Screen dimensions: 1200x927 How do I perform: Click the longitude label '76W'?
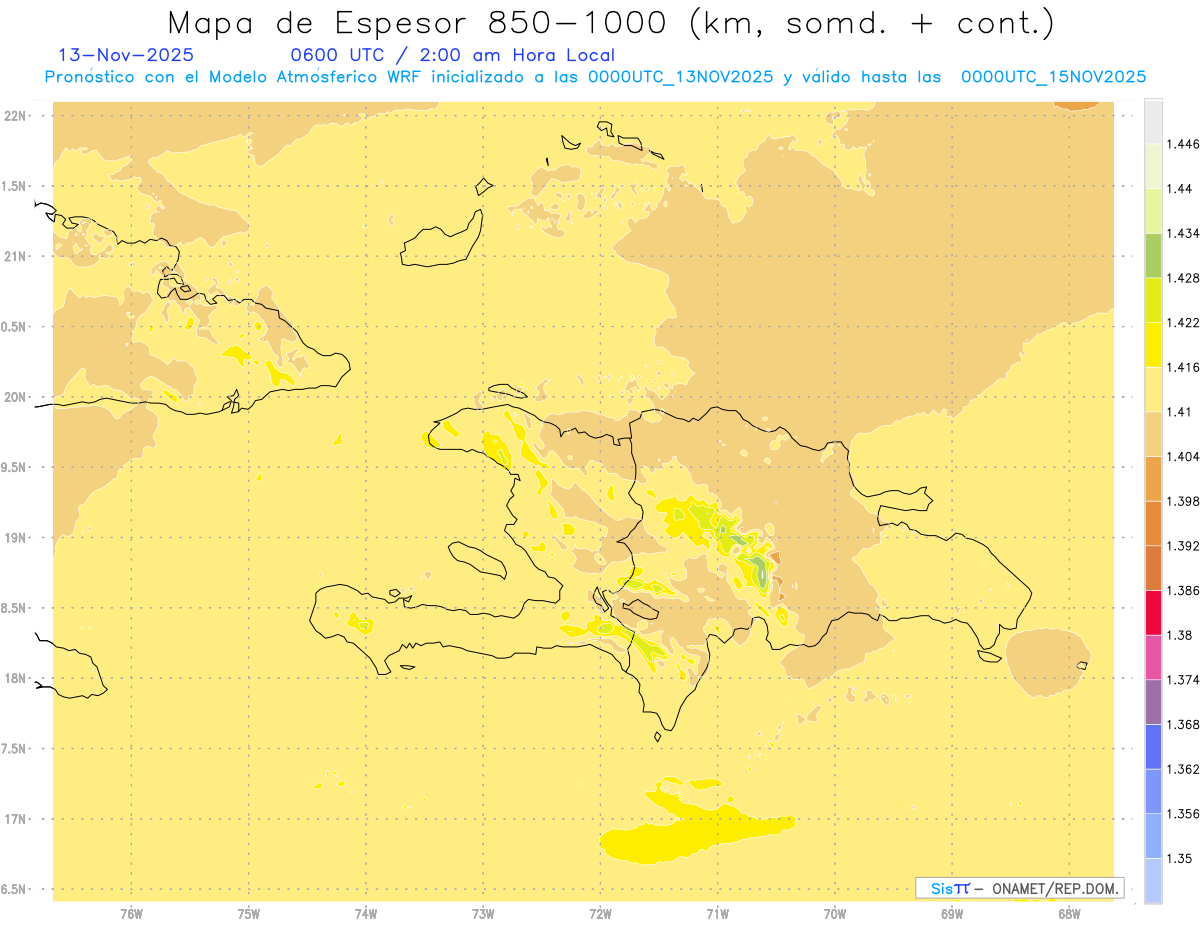point(131,914)
